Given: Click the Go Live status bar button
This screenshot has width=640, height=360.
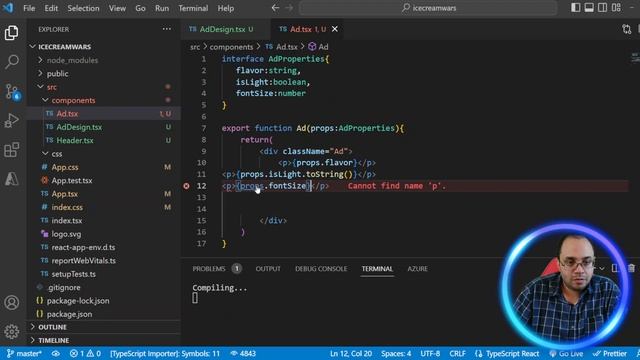Looking at the screenshot, I should point(567,353).
